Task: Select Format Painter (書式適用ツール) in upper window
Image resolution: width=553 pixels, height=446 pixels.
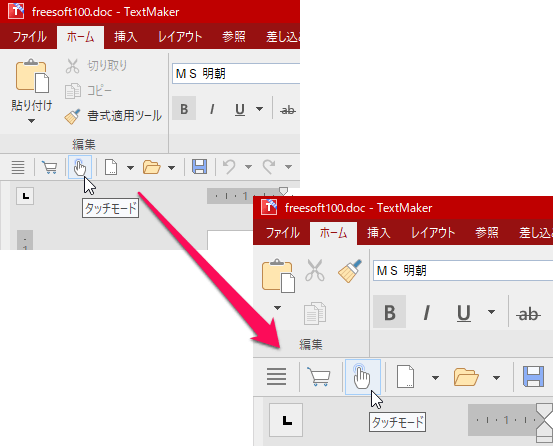Action: pos(113,116)
